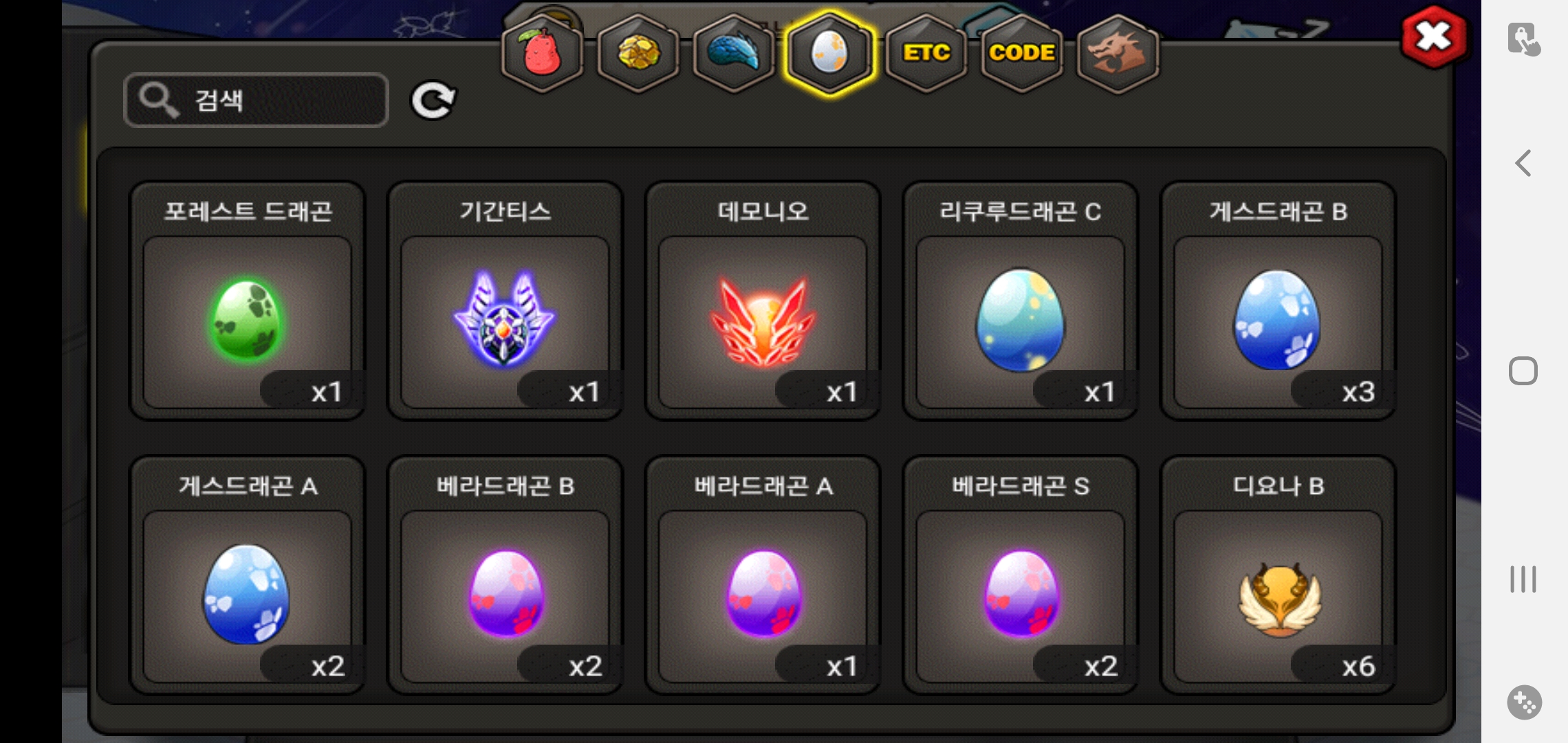
Task: Tap the Android recent apps button
Action: click(x=1523, y=579)
